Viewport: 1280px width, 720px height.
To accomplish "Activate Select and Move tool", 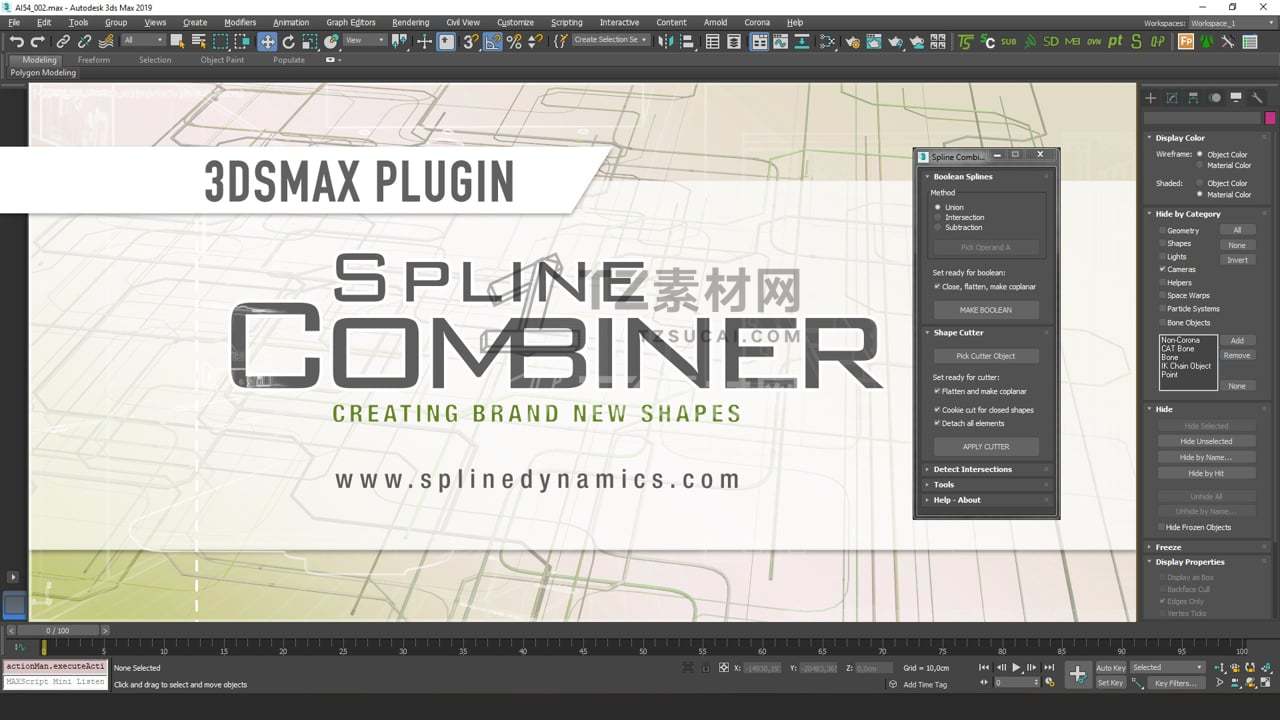I will click(x=267, y=41).
